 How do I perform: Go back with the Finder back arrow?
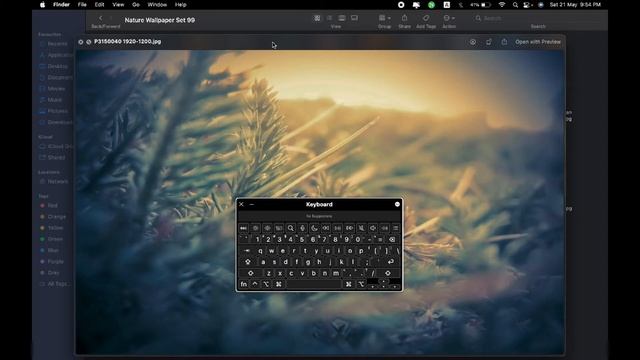click(100, 18)
